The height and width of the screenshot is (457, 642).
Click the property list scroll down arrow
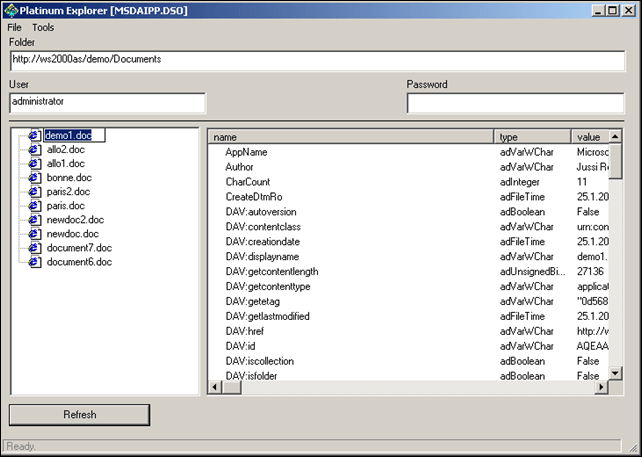615,373
